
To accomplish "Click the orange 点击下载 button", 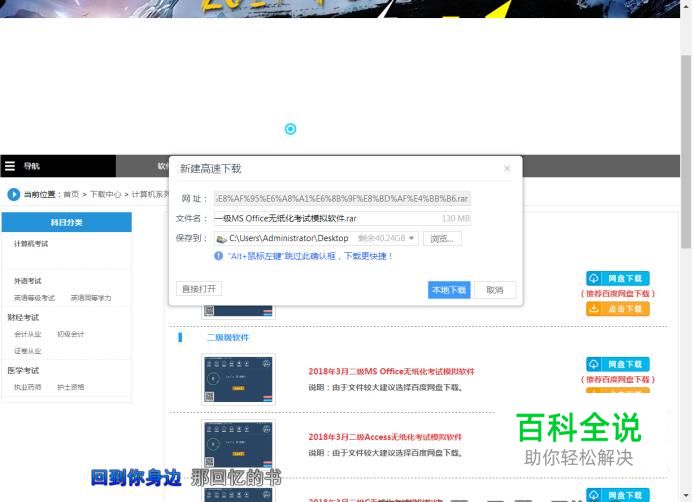I will pos(618,309).
